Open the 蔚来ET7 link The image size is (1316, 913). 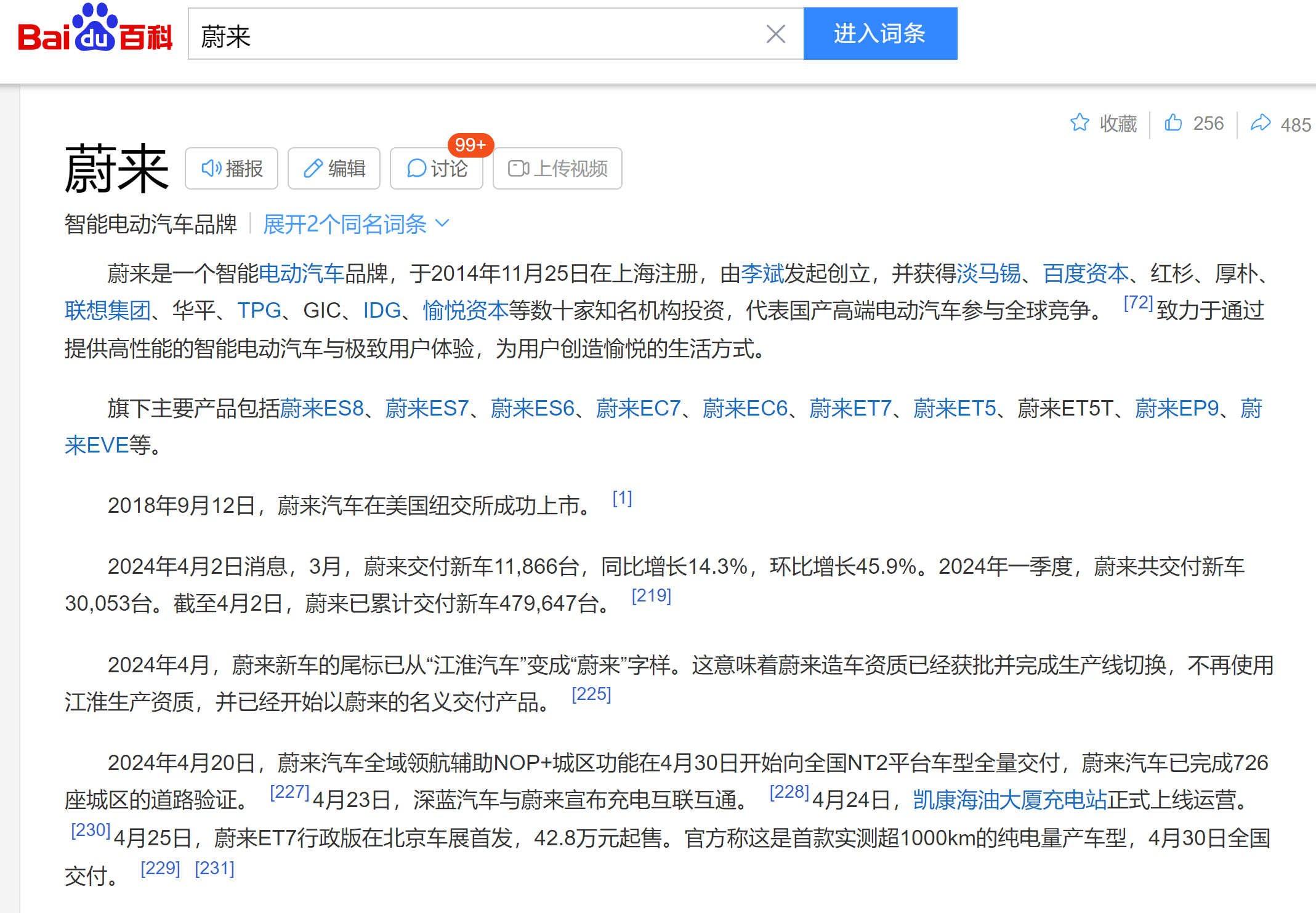tap(850, 408)
